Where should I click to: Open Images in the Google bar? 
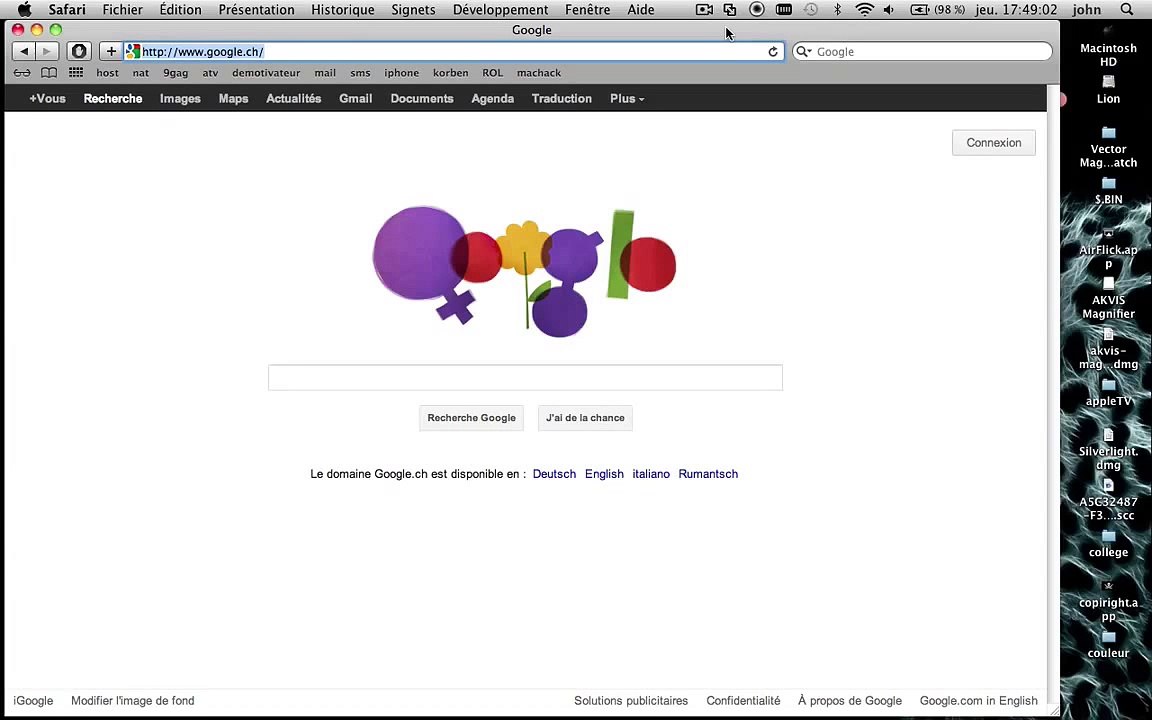(x=180, y=98)
